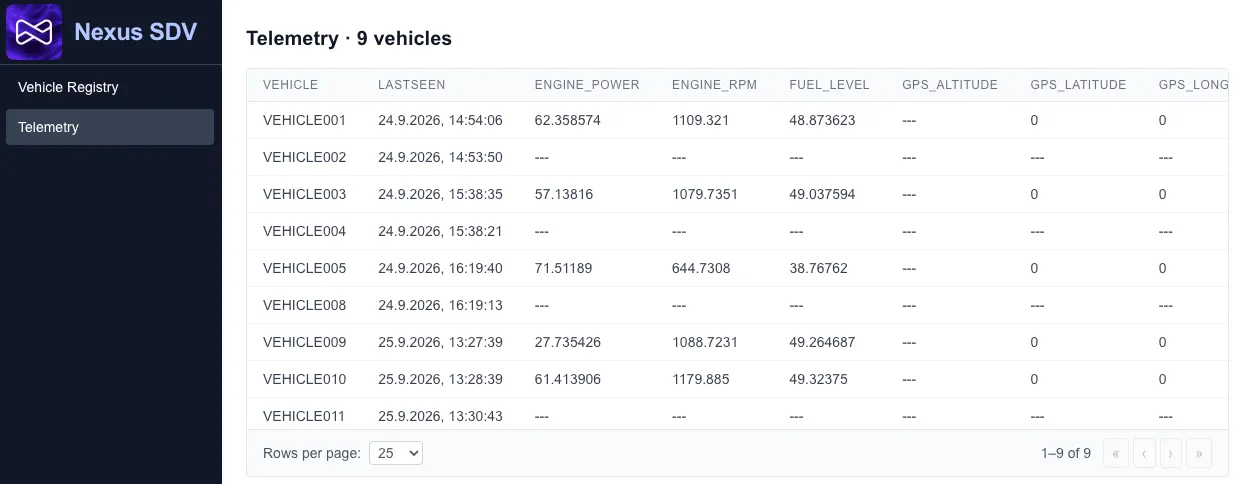The image size is (1239, 484).
Task: Click timestamp 24.9.2026, 15:38:21
Action: [x=440, y=231]
